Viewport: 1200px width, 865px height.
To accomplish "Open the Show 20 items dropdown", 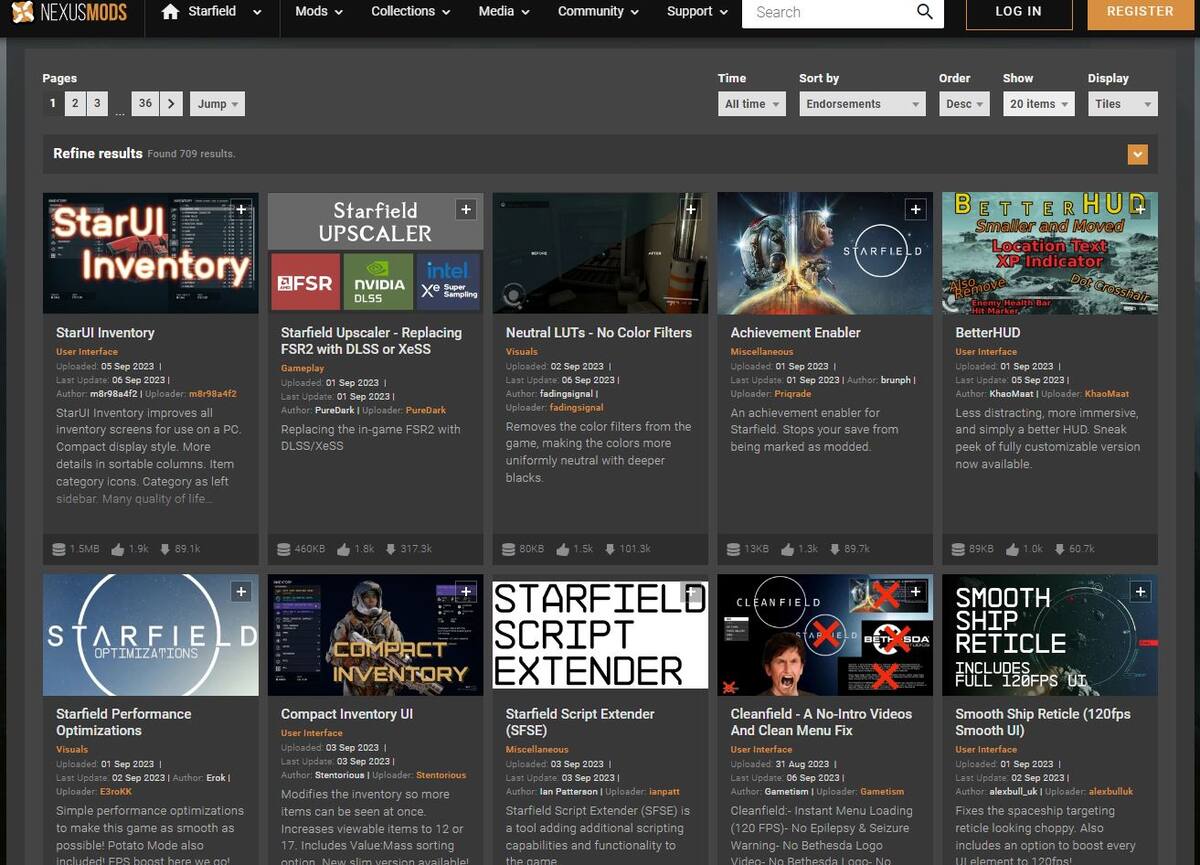I will click(1038, 104).
